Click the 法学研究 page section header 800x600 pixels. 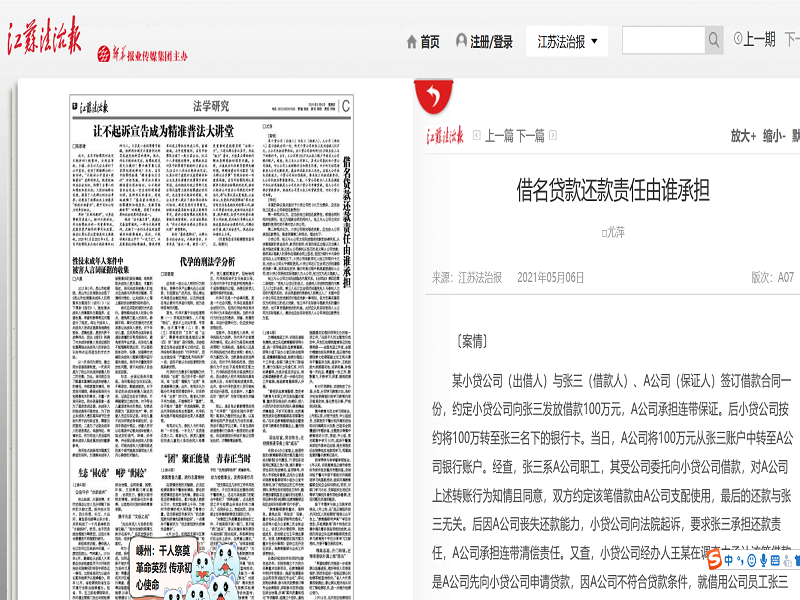pyautogui.click(x=211, y=106)
